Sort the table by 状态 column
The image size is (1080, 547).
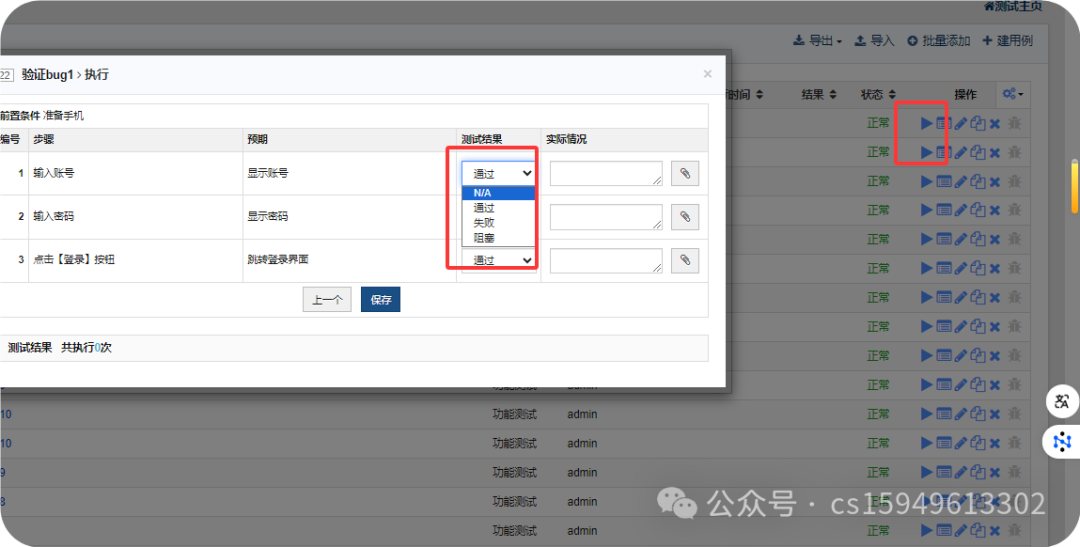[878, 94]
